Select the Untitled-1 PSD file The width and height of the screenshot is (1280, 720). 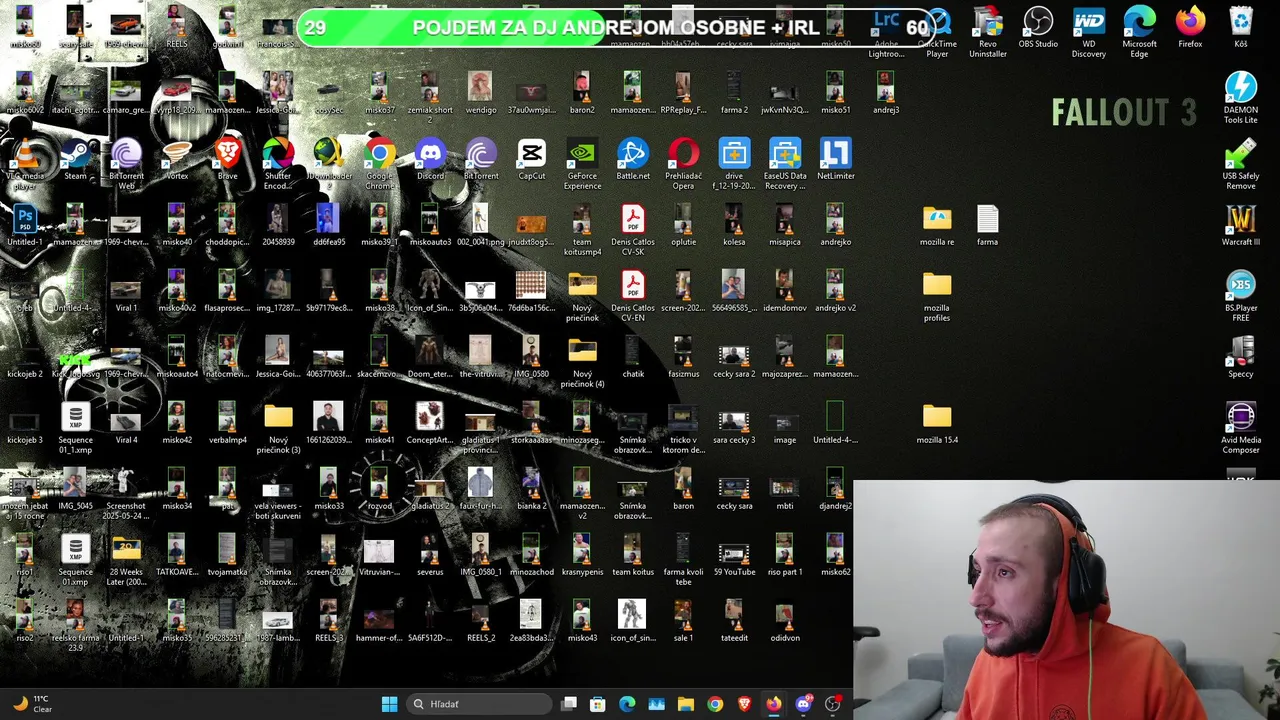point(25,226)
